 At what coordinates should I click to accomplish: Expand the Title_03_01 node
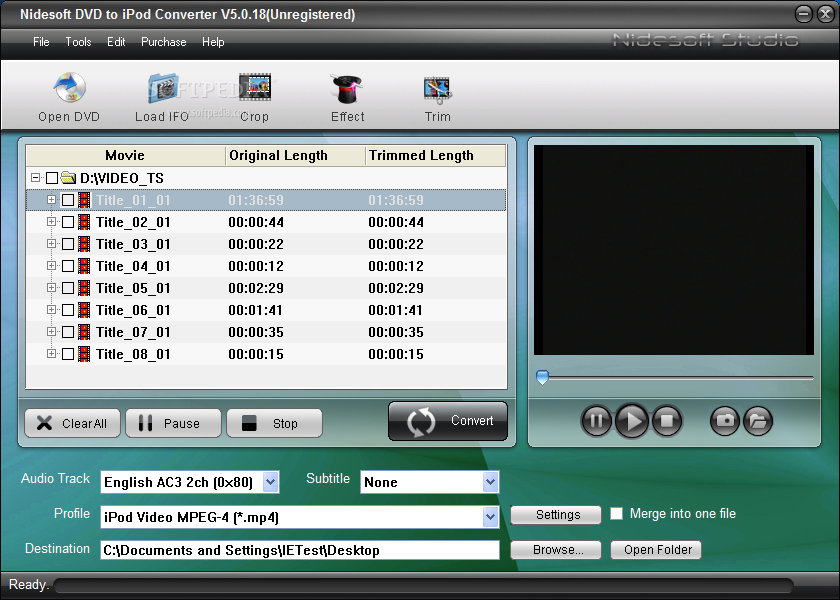(51, 243)
